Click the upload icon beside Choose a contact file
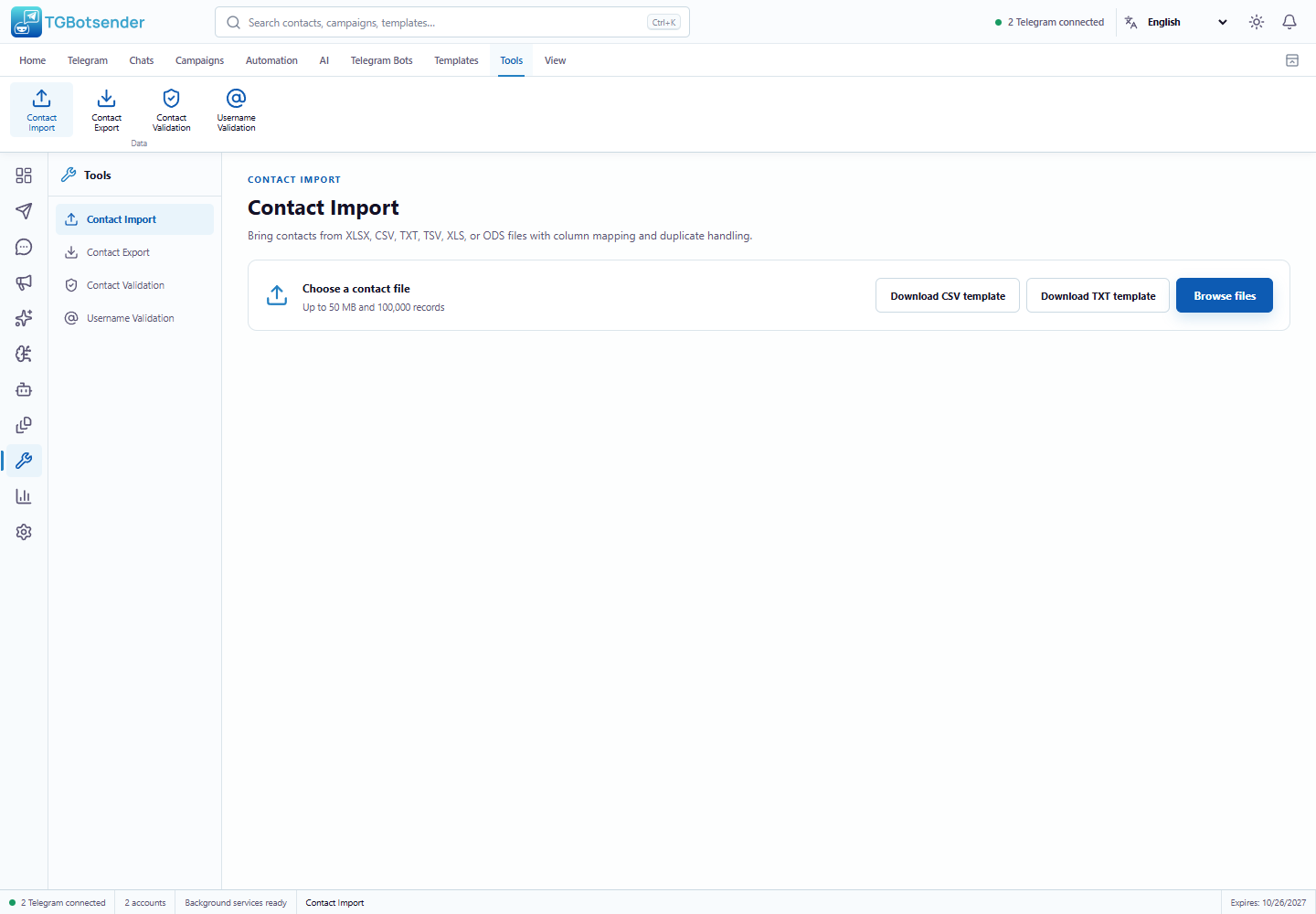This screenshot has height=914, width=1316. pos(277,295)
